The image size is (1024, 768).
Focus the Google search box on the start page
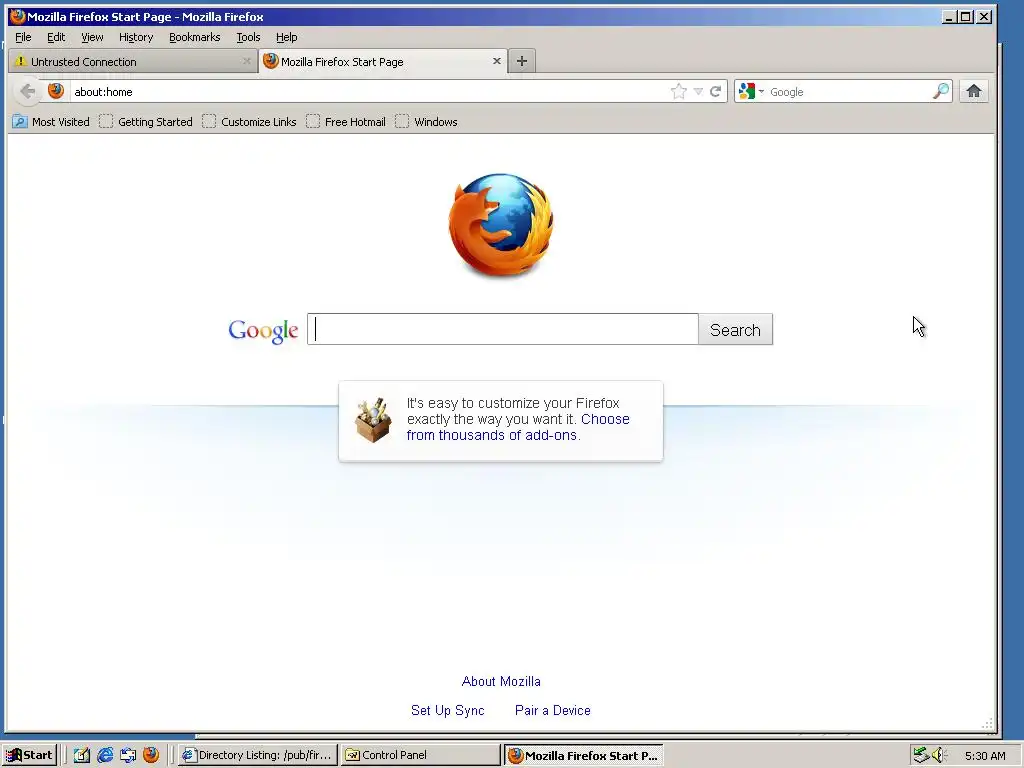coord(503,329)
